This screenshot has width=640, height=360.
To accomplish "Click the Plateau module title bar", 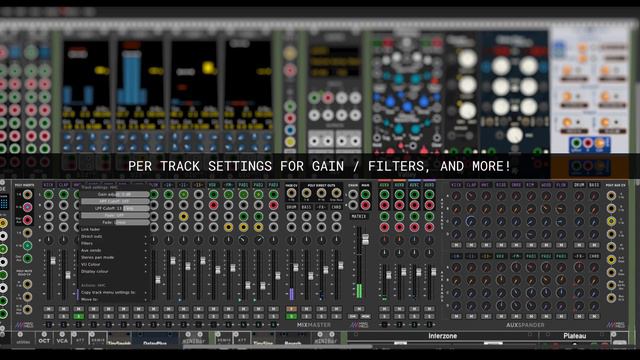I will 575,336.
